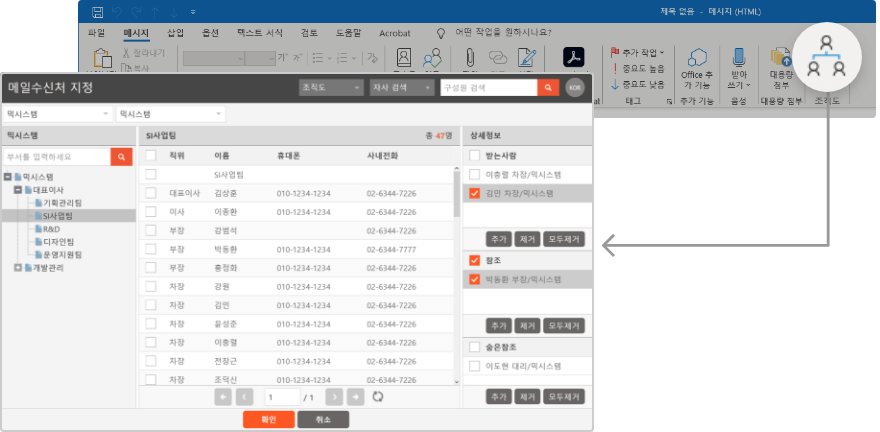This screenshot has width=880, height=432.
Task: Click 제거 under 숨은참조 section
Action: point(527,397)
